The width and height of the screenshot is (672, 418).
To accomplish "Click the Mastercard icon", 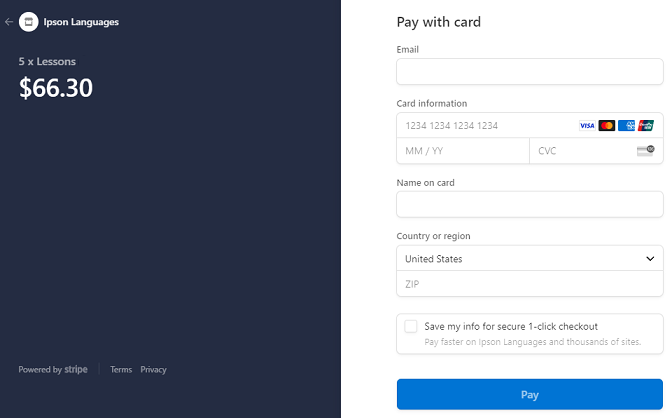I will point(606,126).
